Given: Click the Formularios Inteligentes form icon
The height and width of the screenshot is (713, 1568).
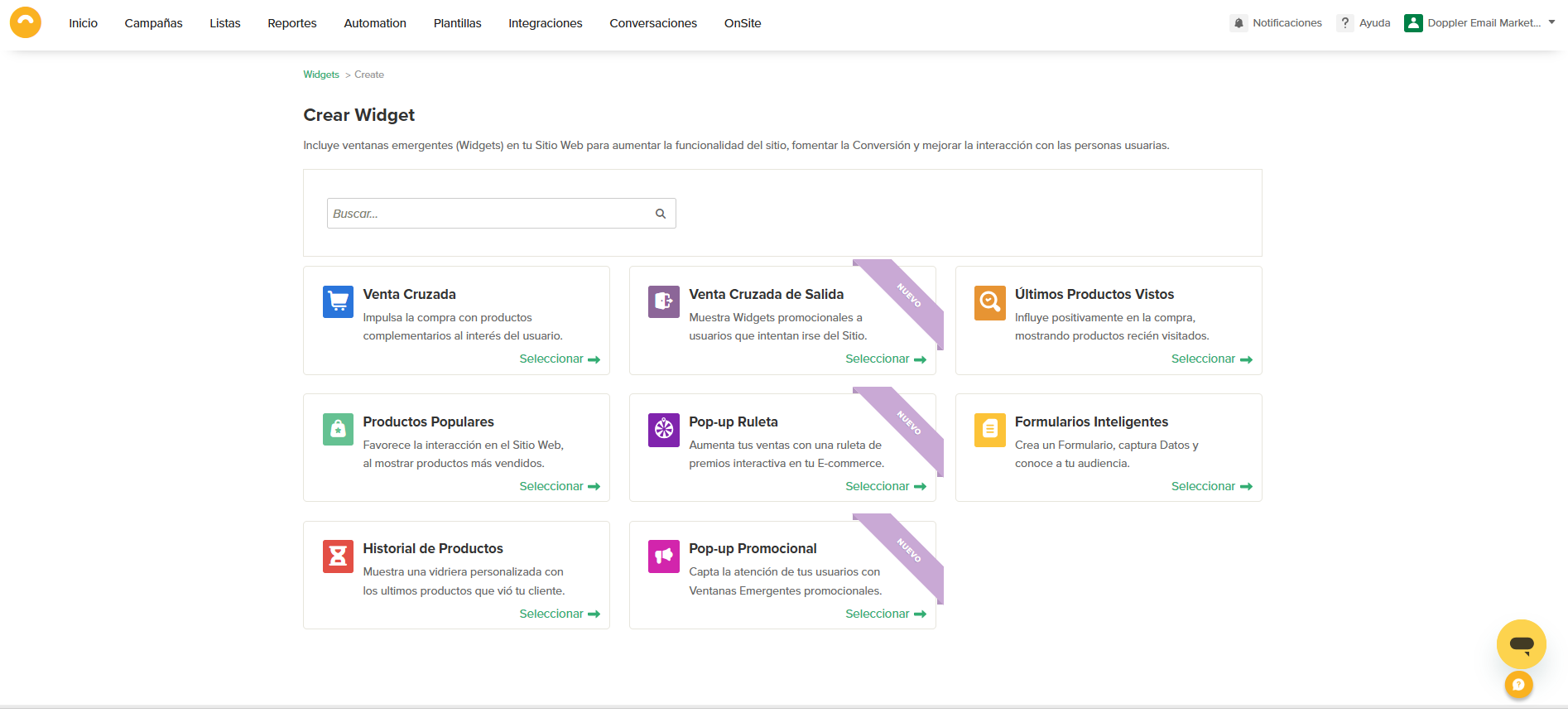Looking at the screenshot, I should (989, 430).
